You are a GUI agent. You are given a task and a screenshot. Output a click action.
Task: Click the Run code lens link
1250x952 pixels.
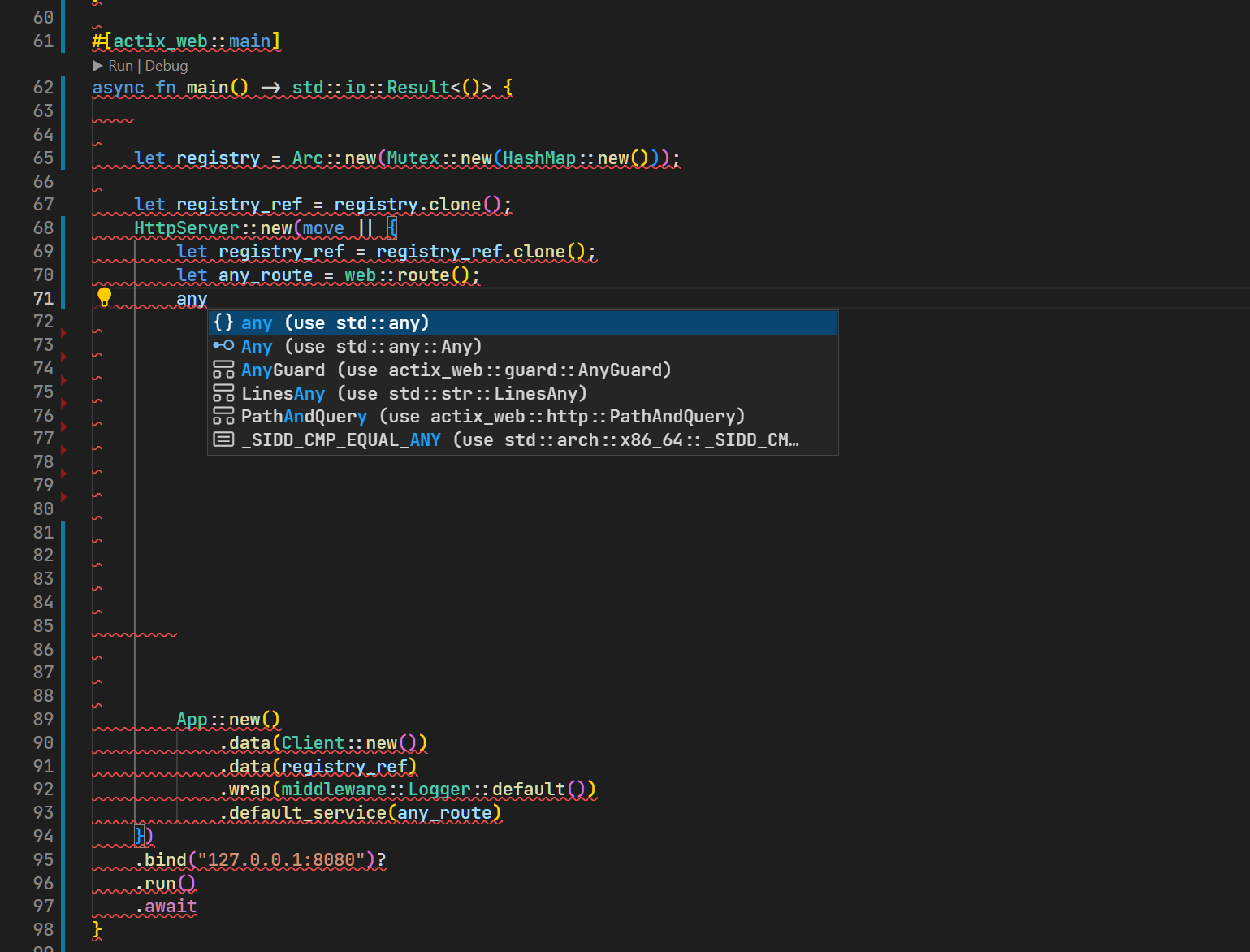tap(120, 66)
